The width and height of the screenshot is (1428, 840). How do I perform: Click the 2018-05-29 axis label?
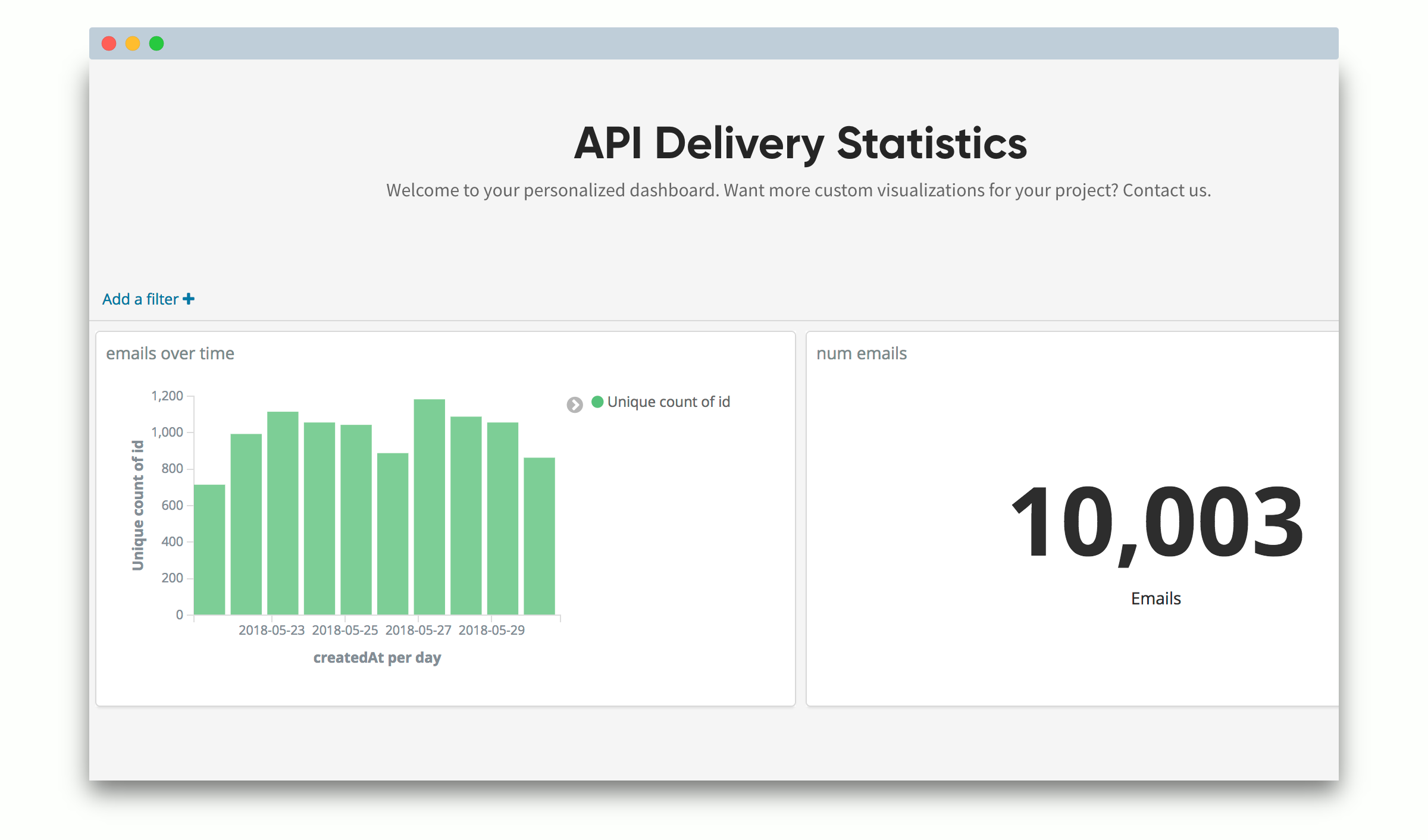(x=491, y=630)
